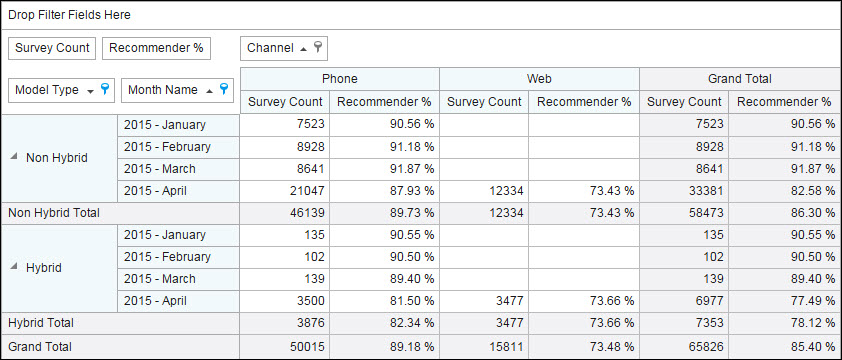Click the 2015 - April row under Hybrid
This screenshot has height=360, width=842.
(178, 301)
